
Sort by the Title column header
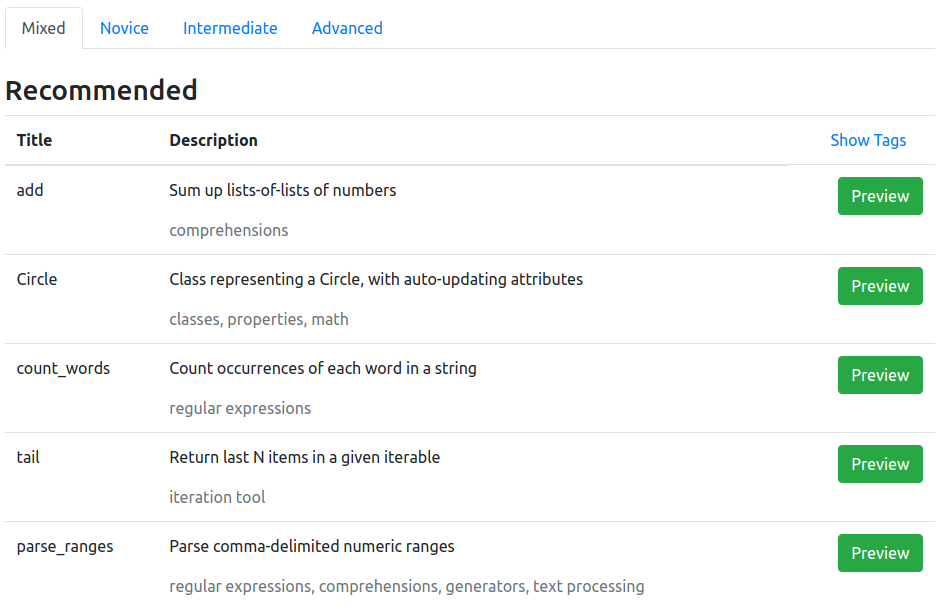click(x=34, y=140)
